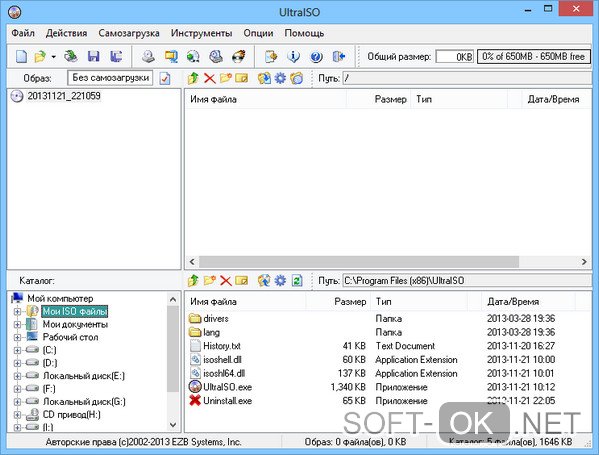Click the catalog pane gear icon
Viewport: 599px width, 455px height.
pyautogui.click(x=280, y=281)
